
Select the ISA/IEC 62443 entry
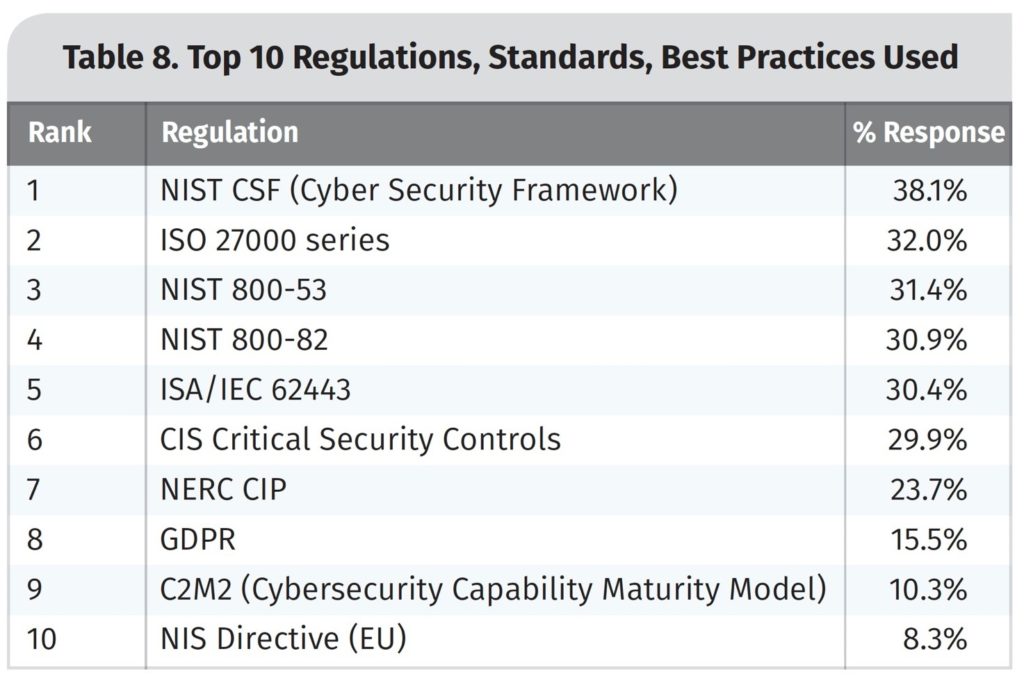pos(255,390)
